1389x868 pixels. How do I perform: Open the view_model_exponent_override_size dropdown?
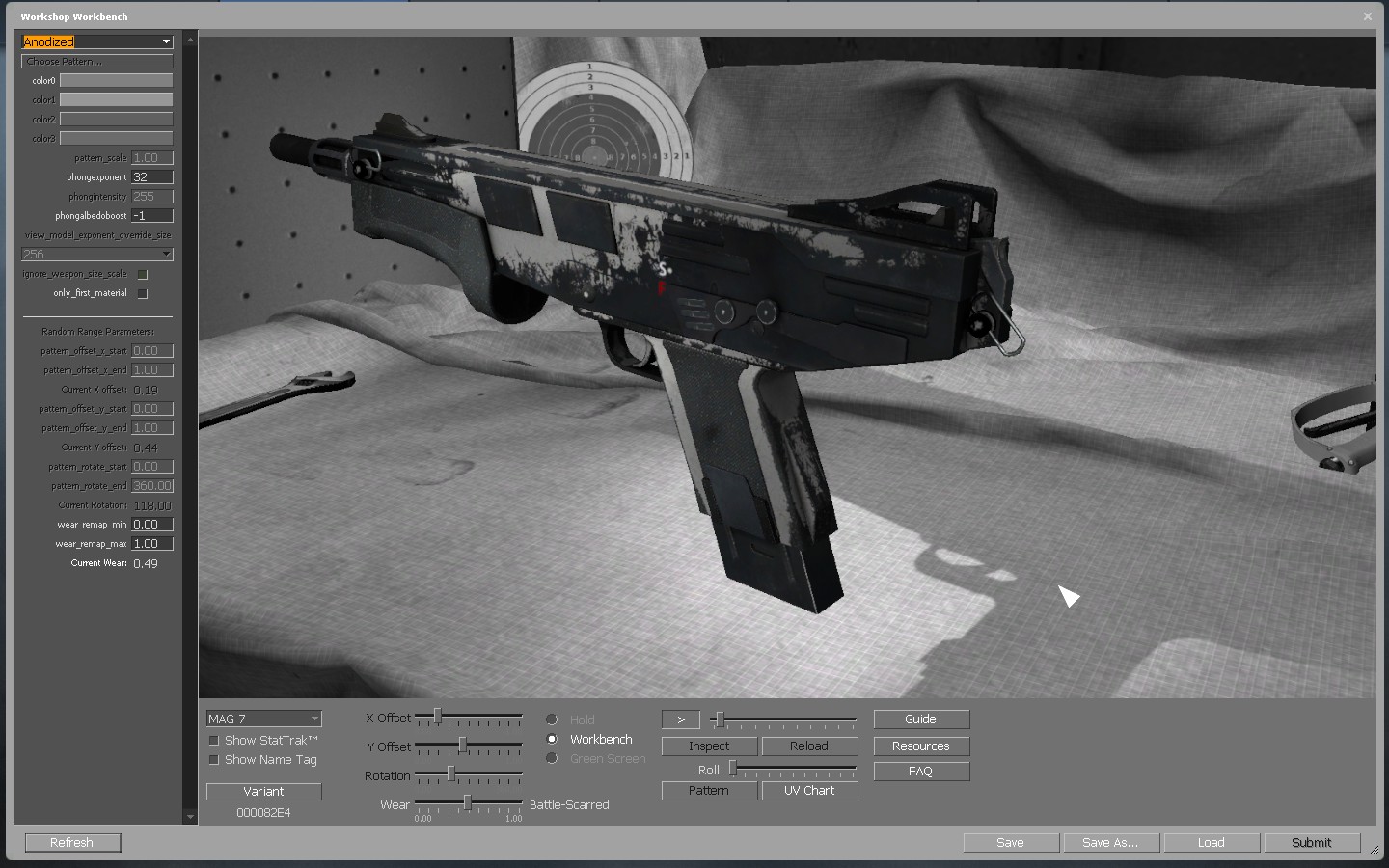coord(97,254)
